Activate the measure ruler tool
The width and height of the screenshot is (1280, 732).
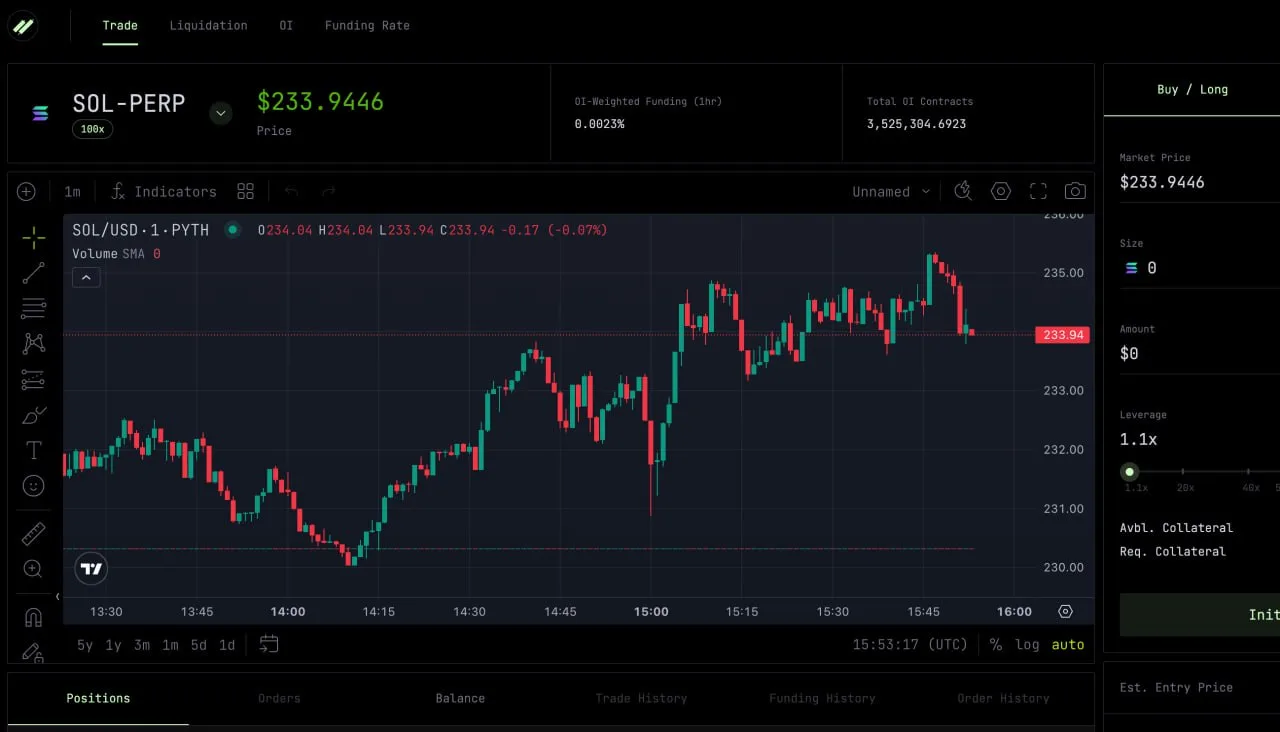coord(33,533)
